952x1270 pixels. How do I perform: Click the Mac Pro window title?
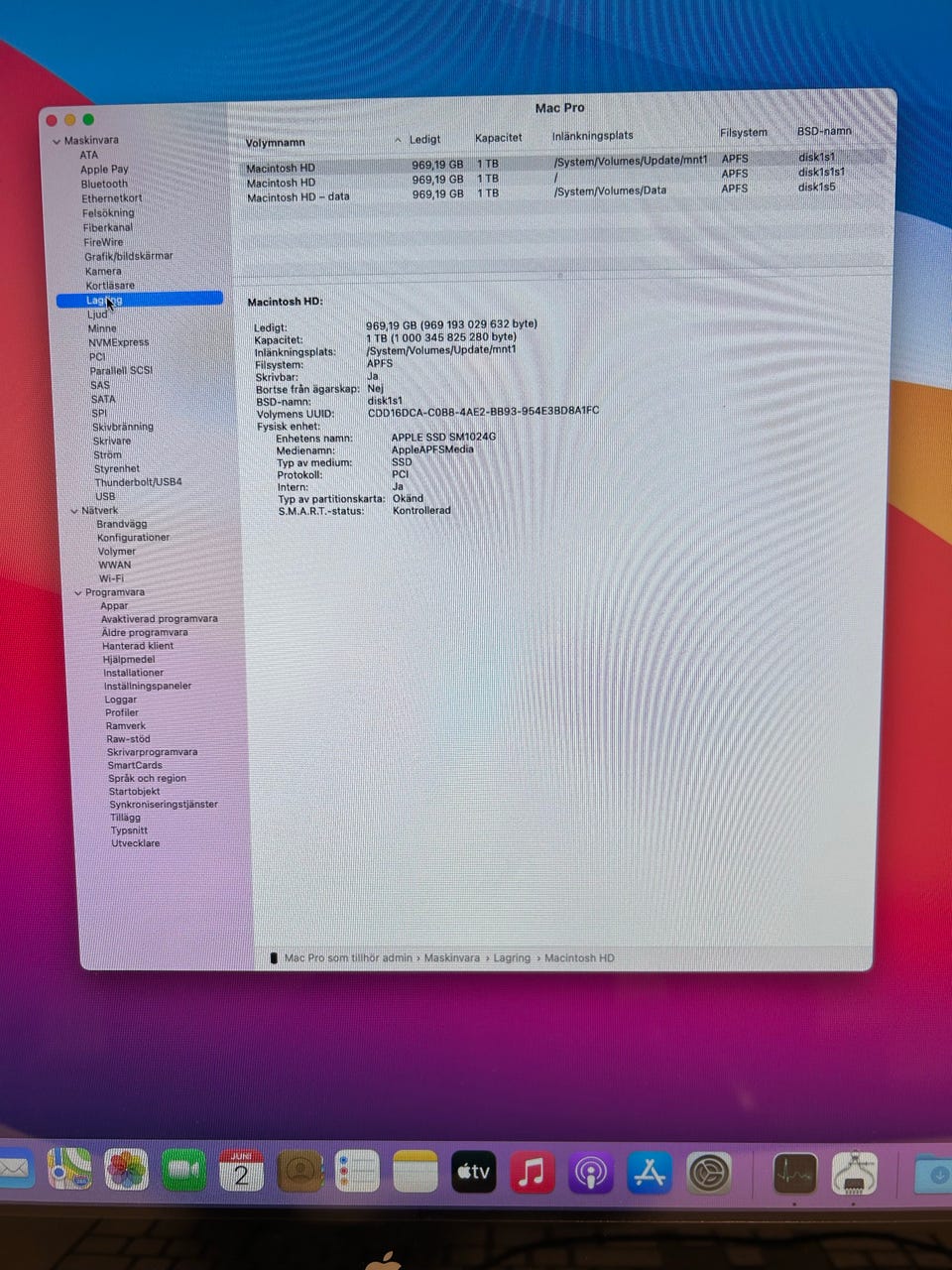560,108
